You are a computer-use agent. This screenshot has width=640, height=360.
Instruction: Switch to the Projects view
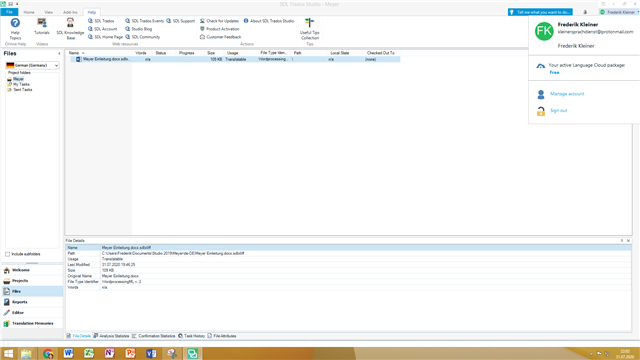pyautogui.click(x=32, y=281)
